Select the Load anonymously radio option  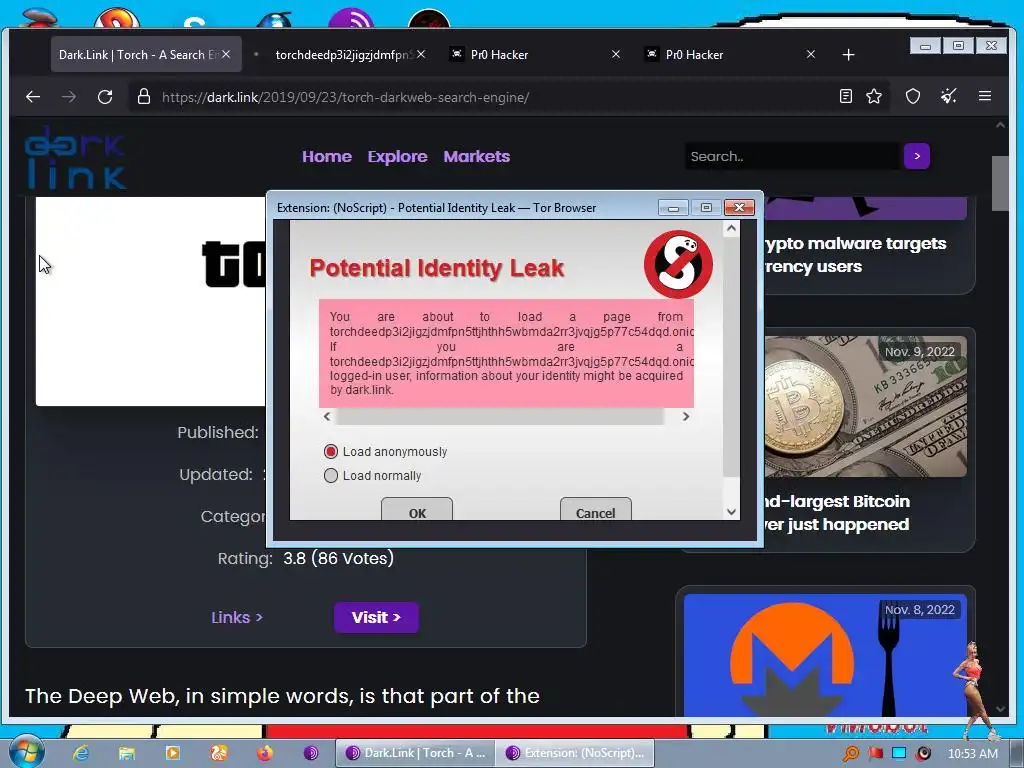331,452
